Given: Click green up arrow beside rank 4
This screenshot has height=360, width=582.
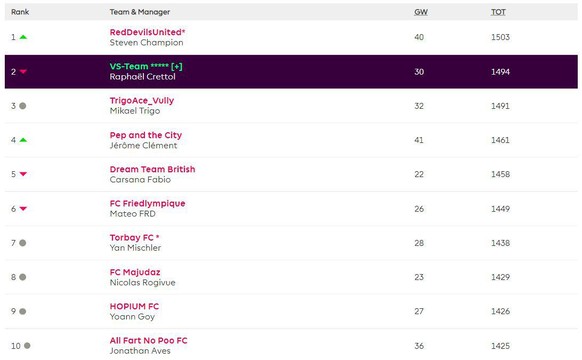Looking at the screenshot, I should (x=23, y=140).
